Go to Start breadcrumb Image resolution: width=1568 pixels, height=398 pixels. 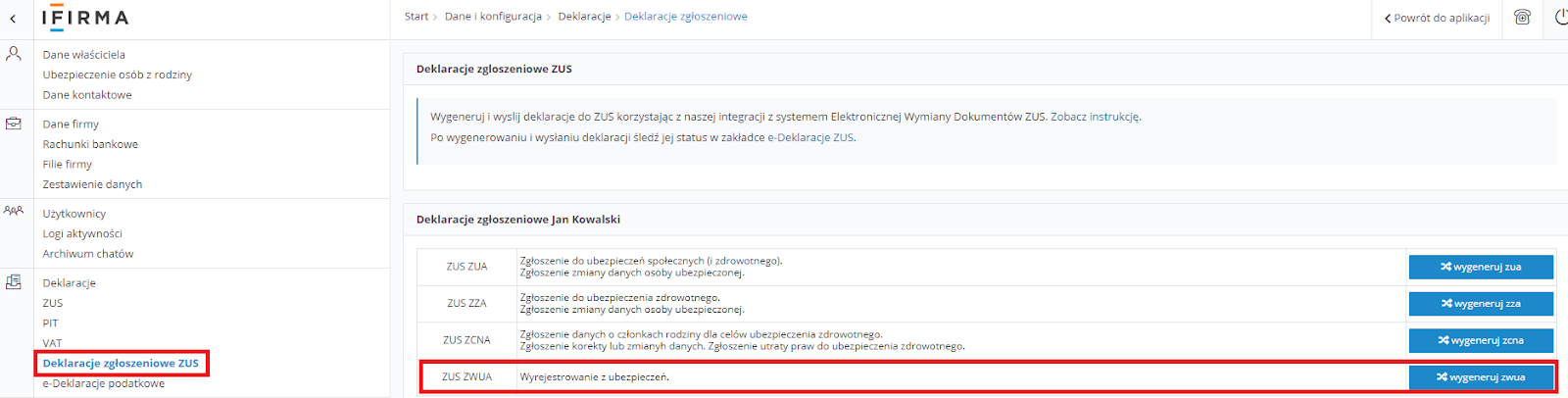tap(416, 17)
